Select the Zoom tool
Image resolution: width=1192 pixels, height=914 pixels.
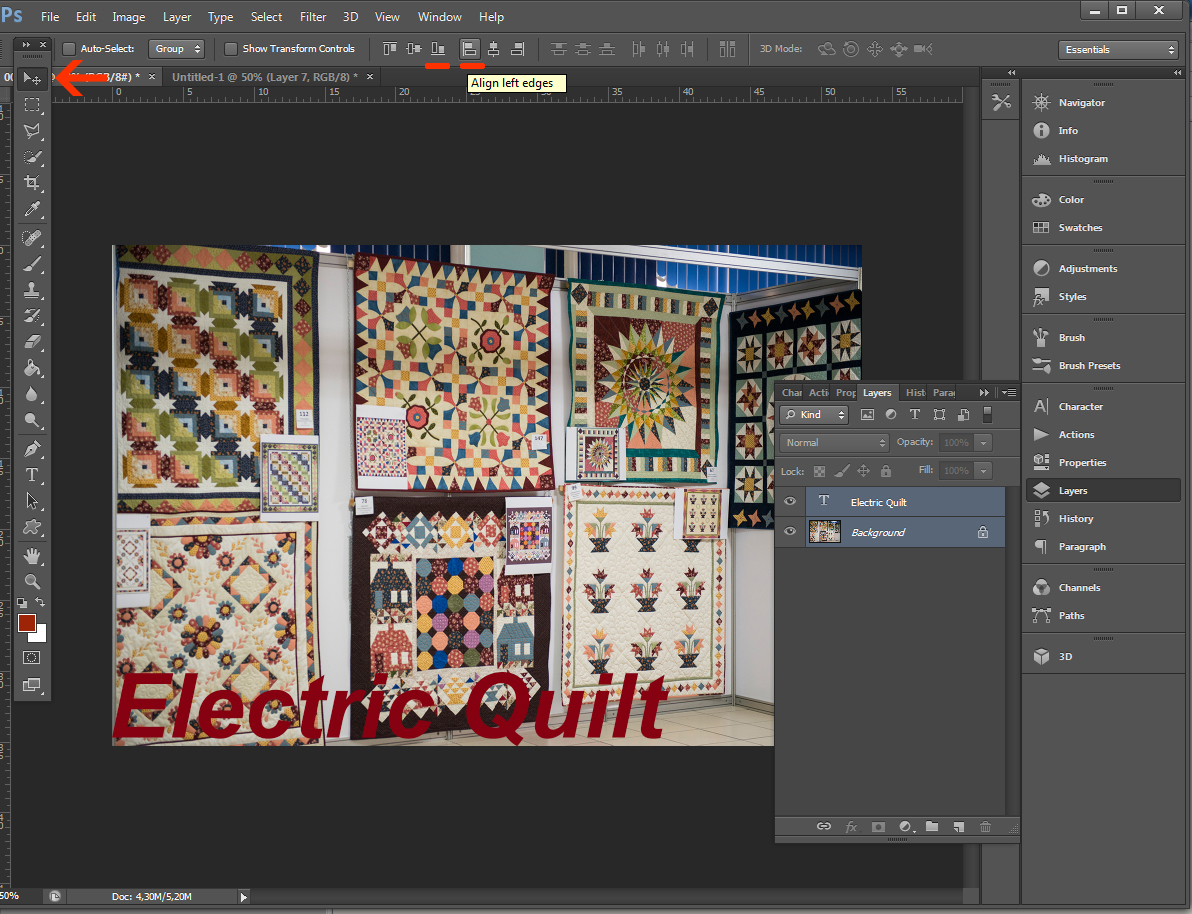pyautogui.click(x=32, y=582)
